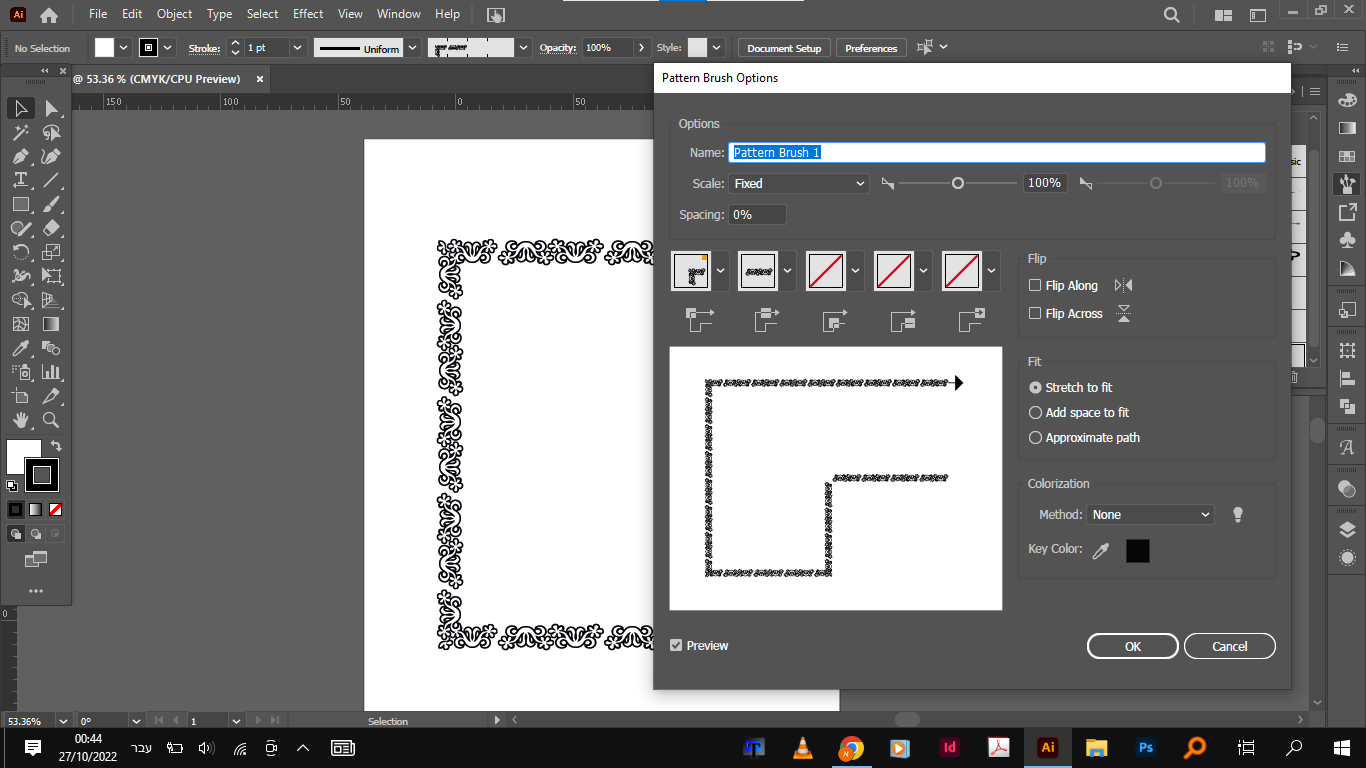The image size is (1366, 768).
Task: Uncheck the Preview checkbox
Action: tap(676, 646)
